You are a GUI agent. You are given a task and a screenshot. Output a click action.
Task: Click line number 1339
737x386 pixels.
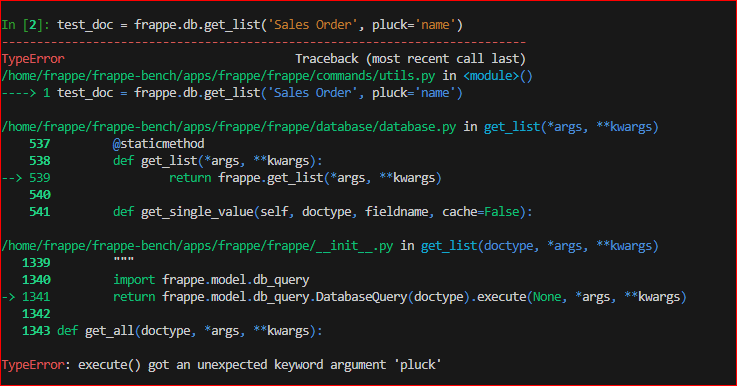click(x=36, y=263)
